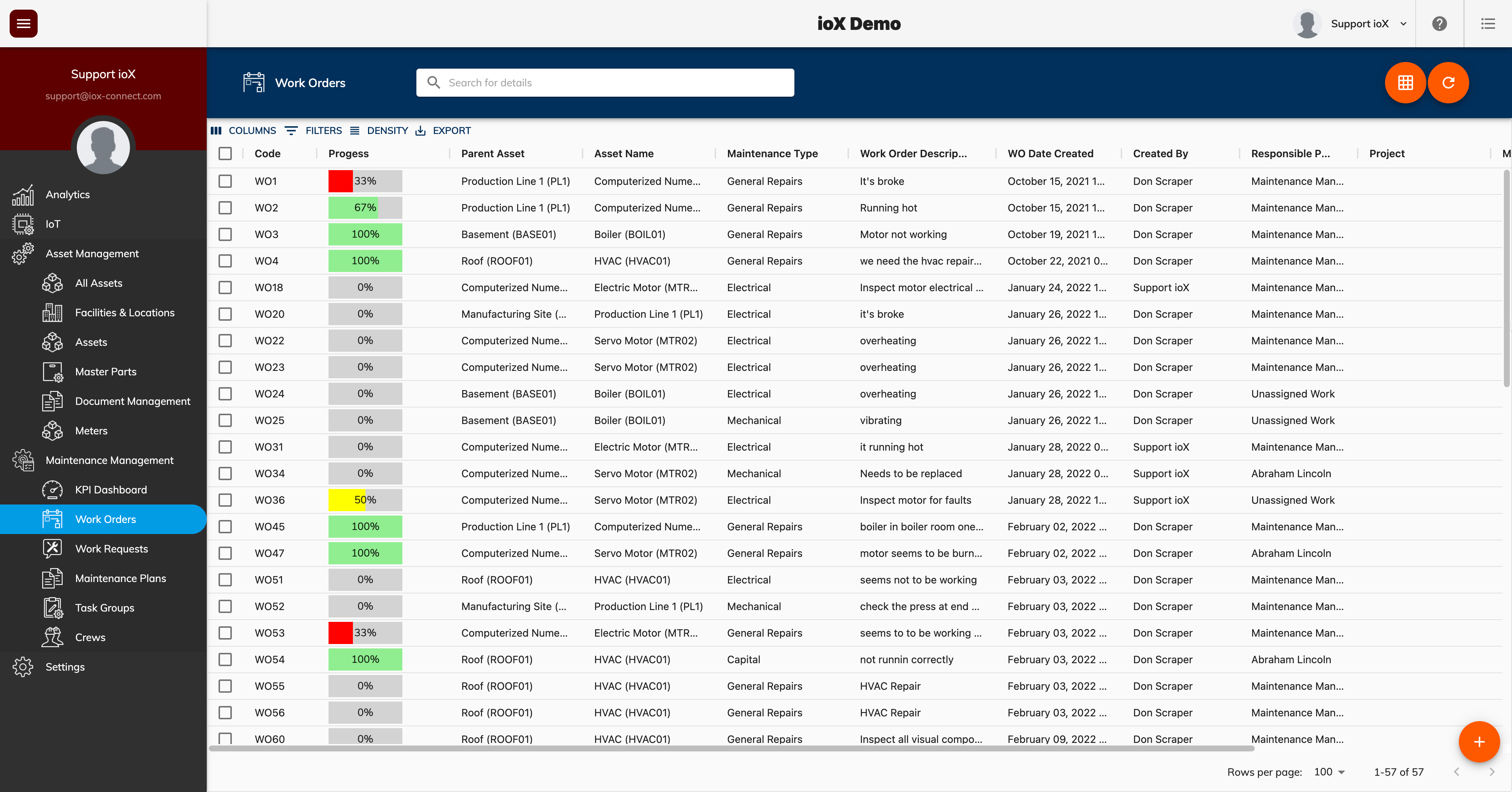Image resolution: width=1512 pixels, height=792 pixels.
Task: Click the Meters icon in sidebar
Action: coord(52,431)
